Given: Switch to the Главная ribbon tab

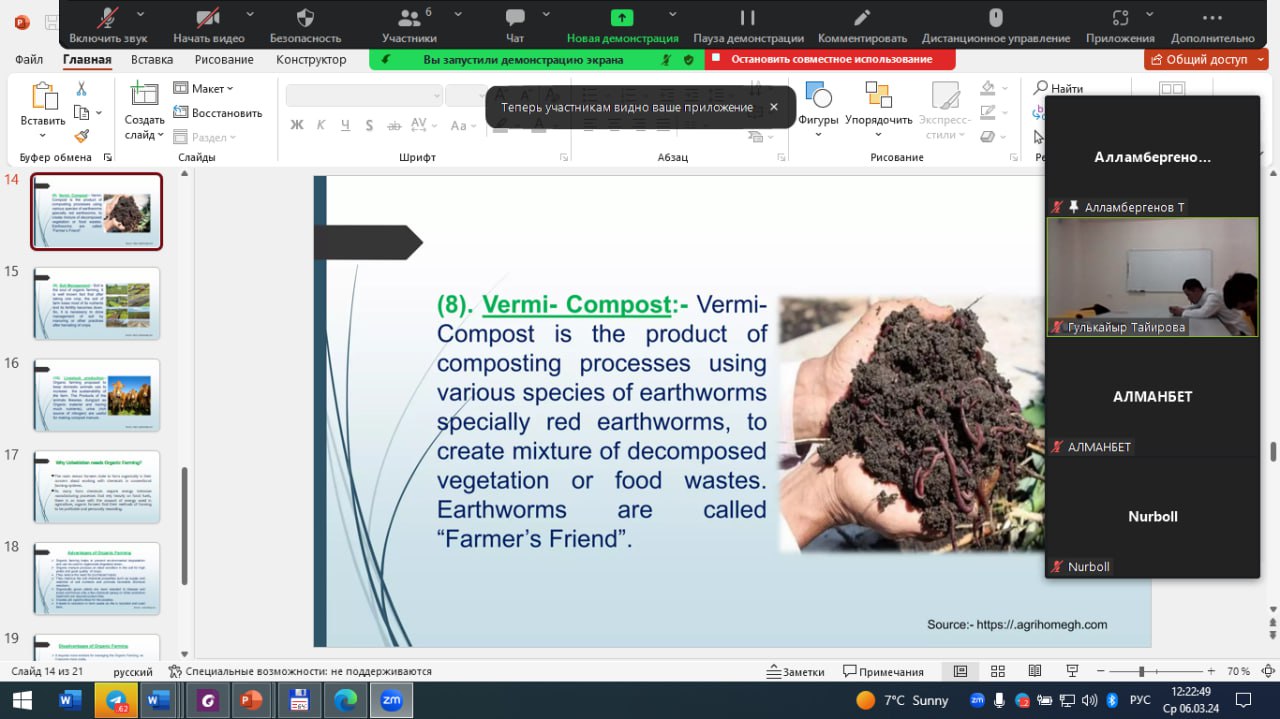Looking at the screenshot, I should coord(87,59).
